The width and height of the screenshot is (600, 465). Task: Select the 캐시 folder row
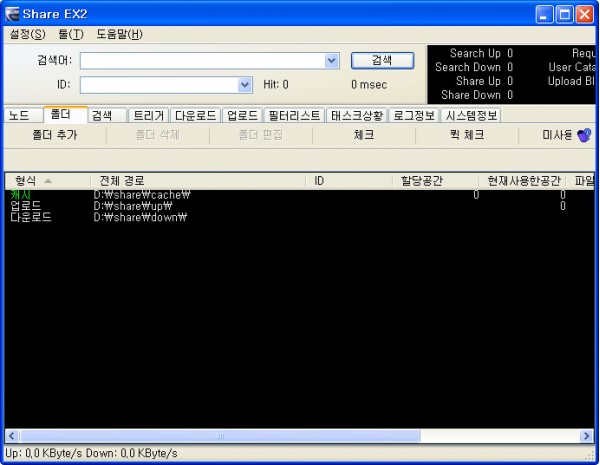(299, 195)
